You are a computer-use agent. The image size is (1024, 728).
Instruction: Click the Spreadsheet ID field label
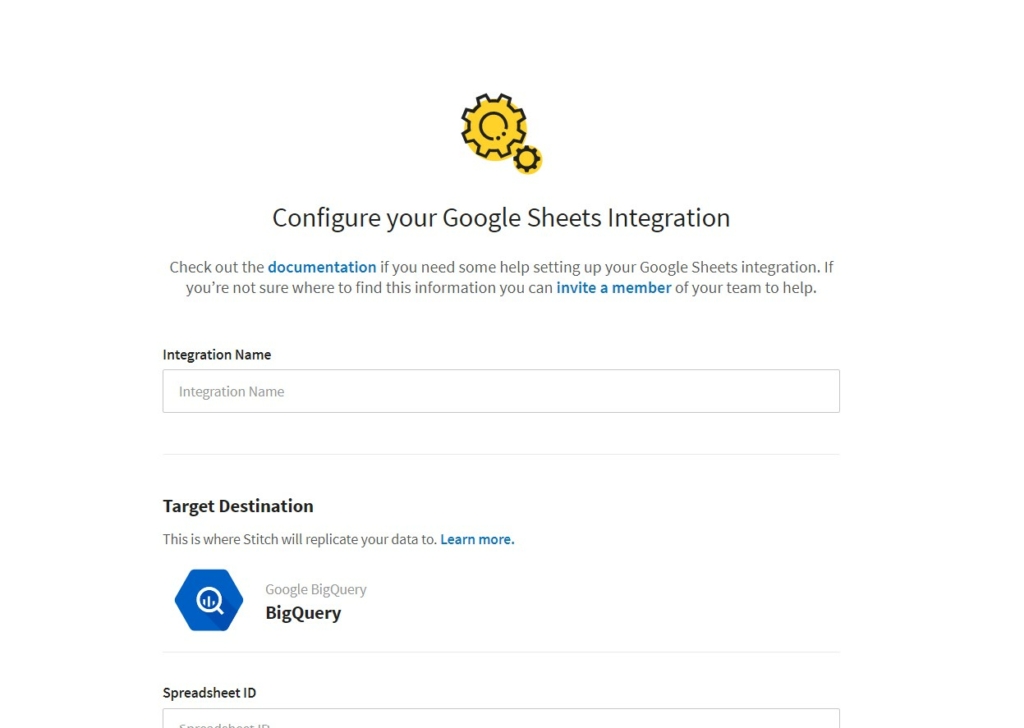(210, 693)
